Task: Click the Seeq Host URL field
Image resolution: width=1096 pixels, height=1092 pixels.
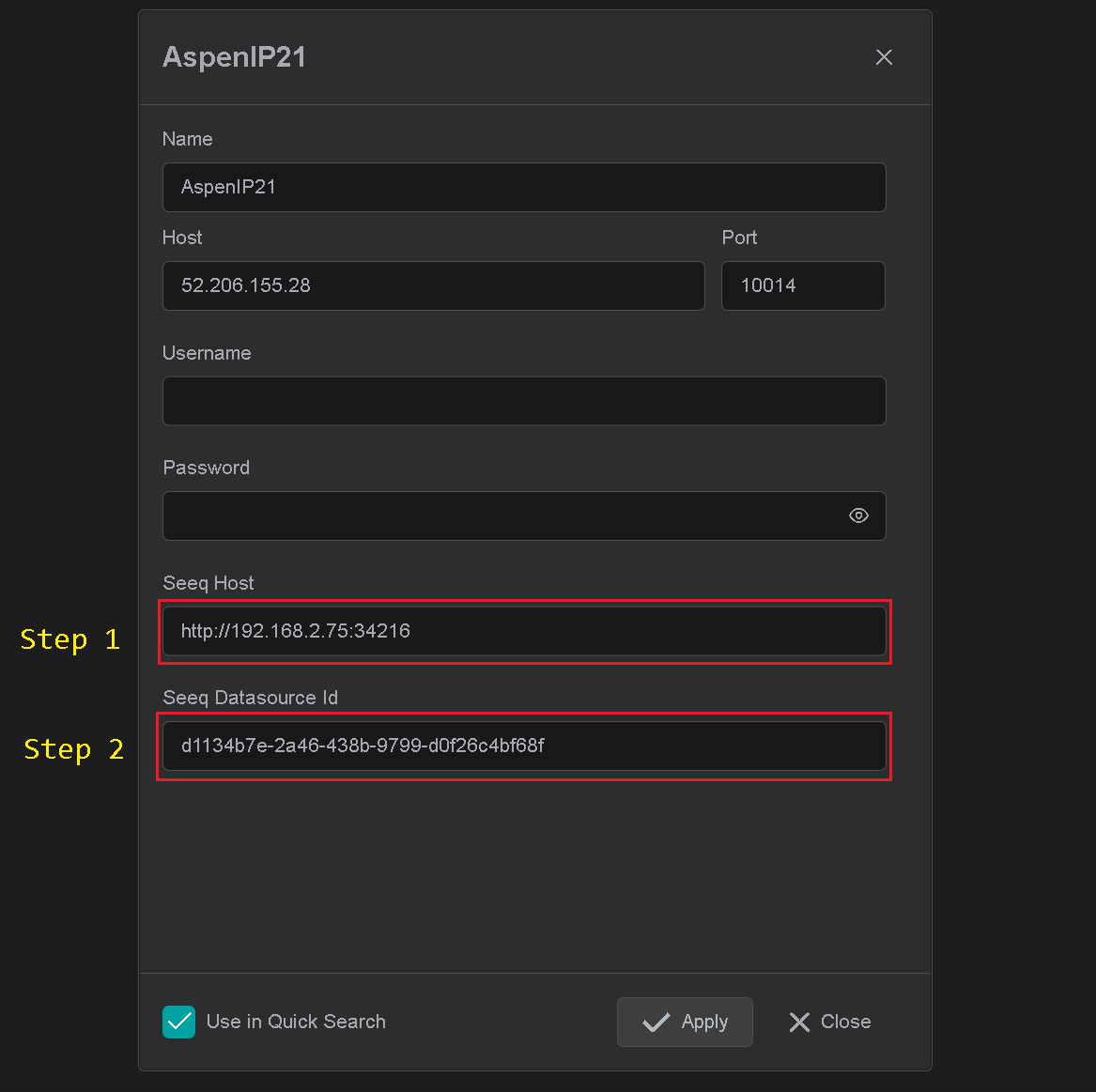Action: tap(524, 631)
